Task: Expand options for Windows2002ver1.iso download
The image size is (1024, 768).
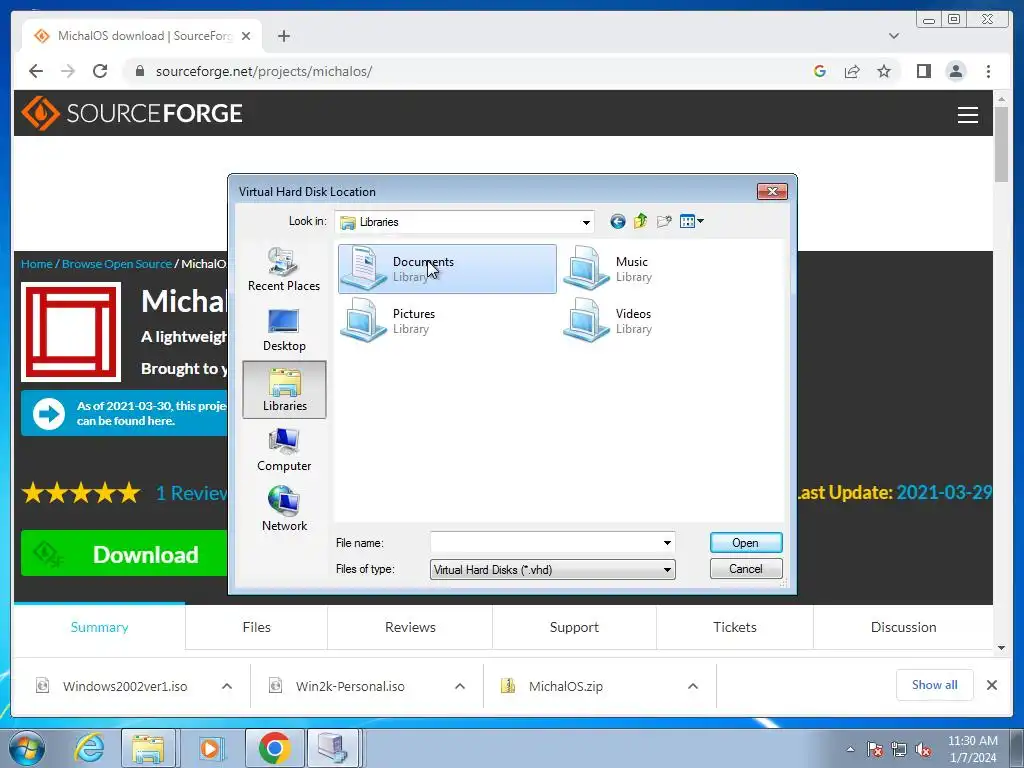Action: point(227,686)
